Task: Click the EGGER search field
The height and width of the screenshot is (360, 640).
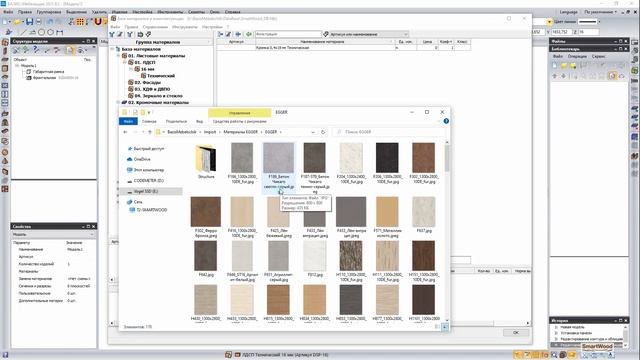Action: click(x=388, y=132)
